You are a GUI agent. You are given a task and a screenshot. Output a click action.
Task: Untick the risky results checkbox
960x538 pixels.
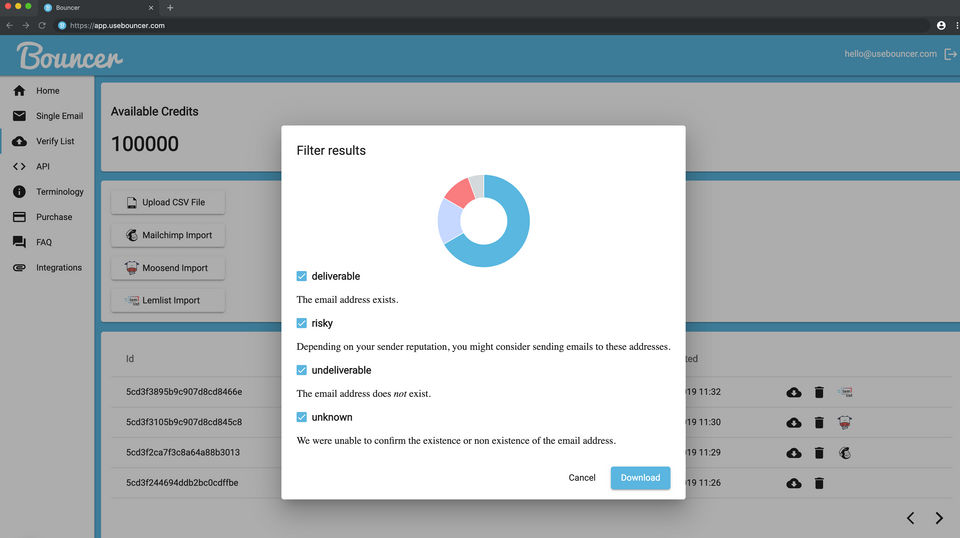tap(301, 323)
